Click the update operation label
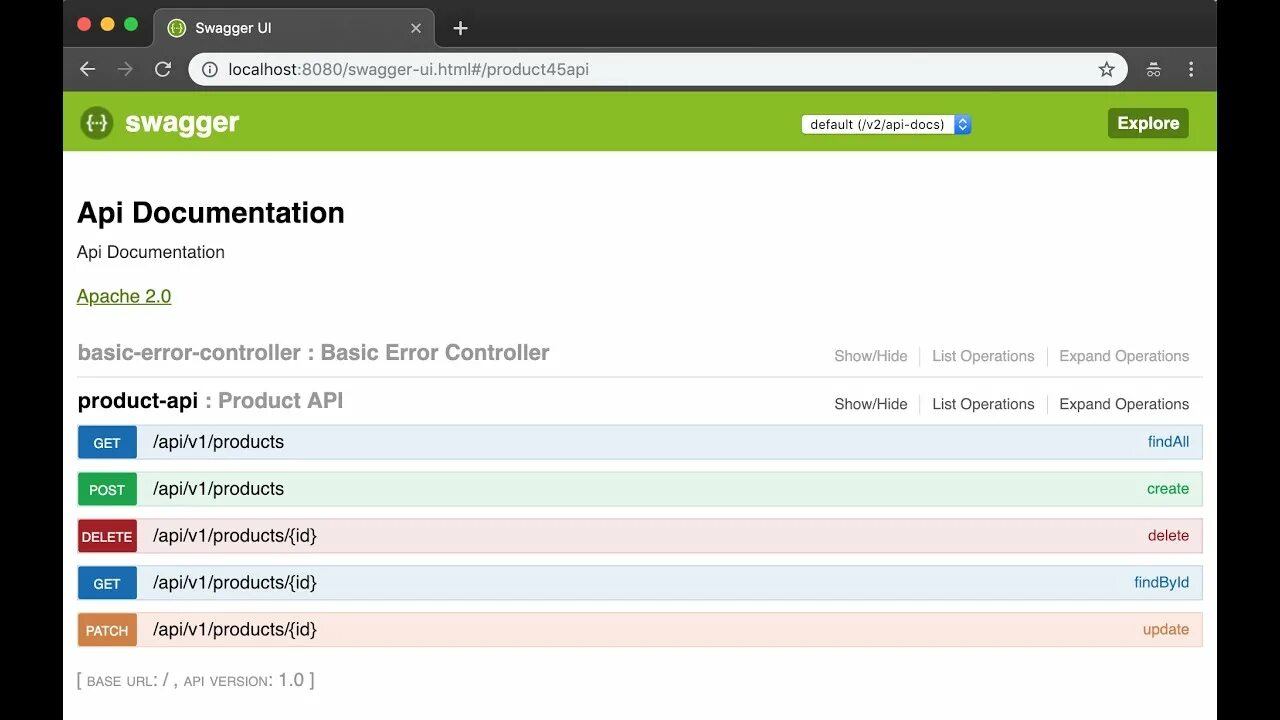The image size is (1280, 720). coord(1166,629)
